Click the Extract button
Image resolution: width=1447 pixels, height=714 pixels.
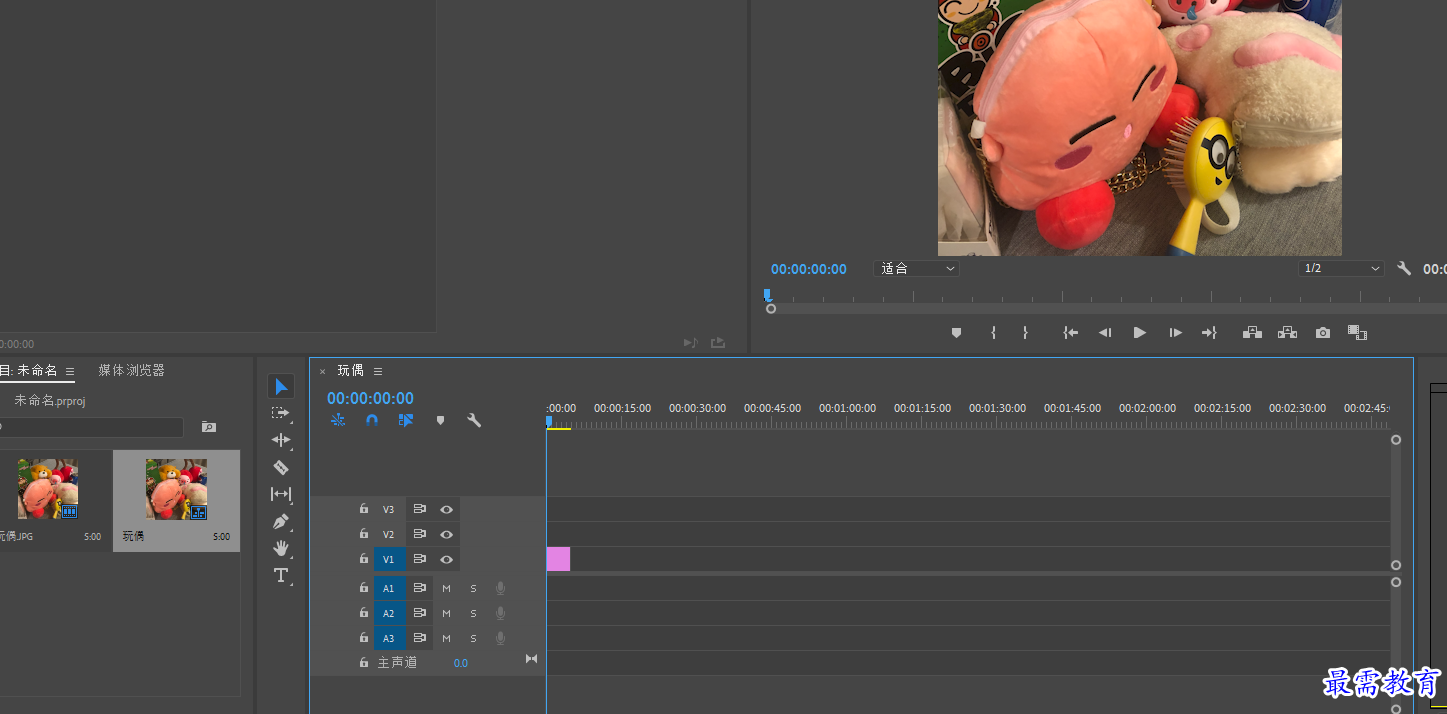(x=1287, y=333)
